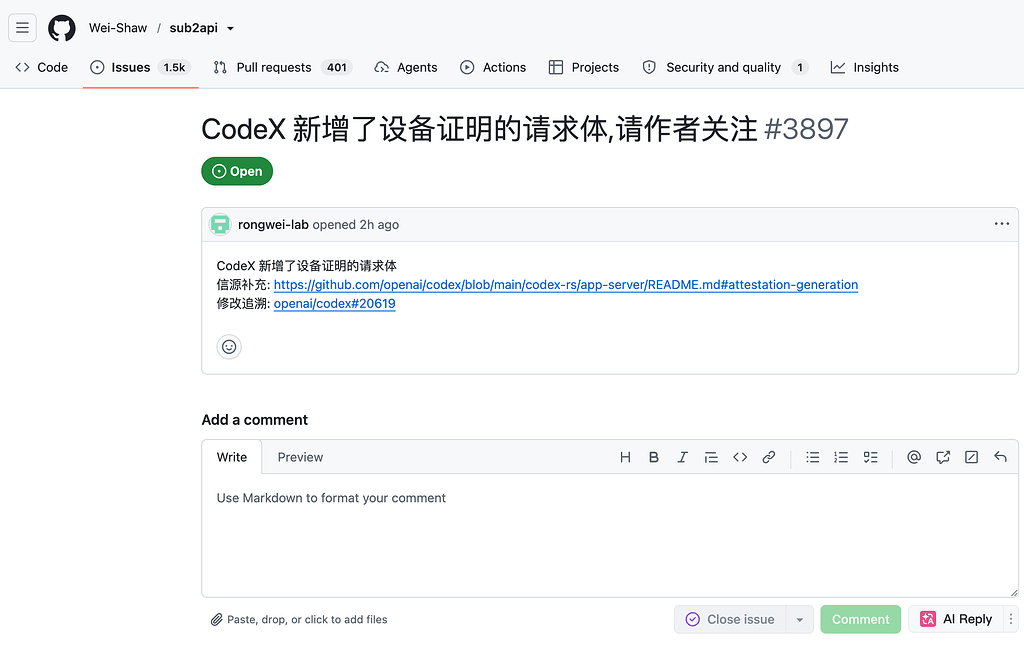
Task: Click the green Comment button
Action: click(x=861, y=619)
